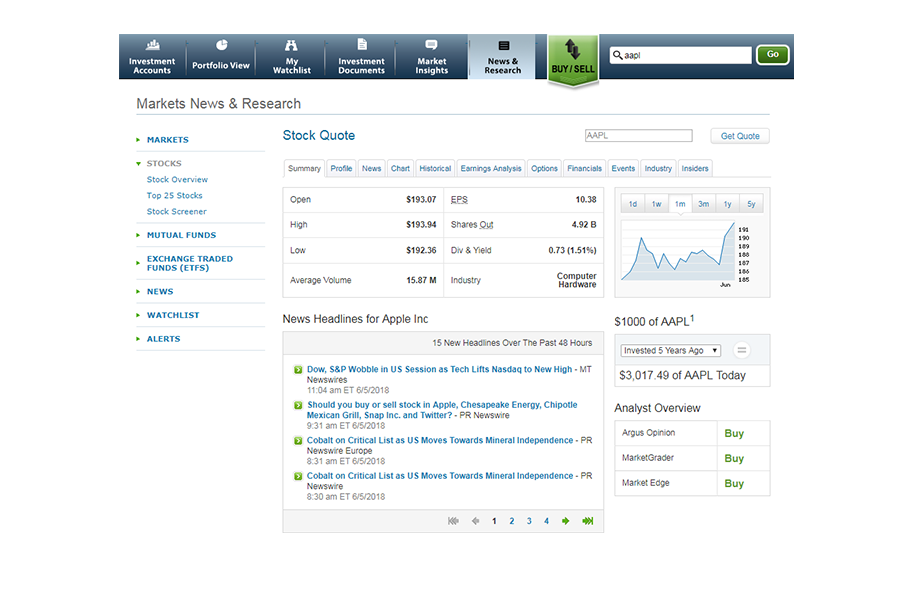Screen dimensions: 911x602
Task: Open Investment Accounts from the top navigation
Action: pyautogui.click(x=152, y=56)
